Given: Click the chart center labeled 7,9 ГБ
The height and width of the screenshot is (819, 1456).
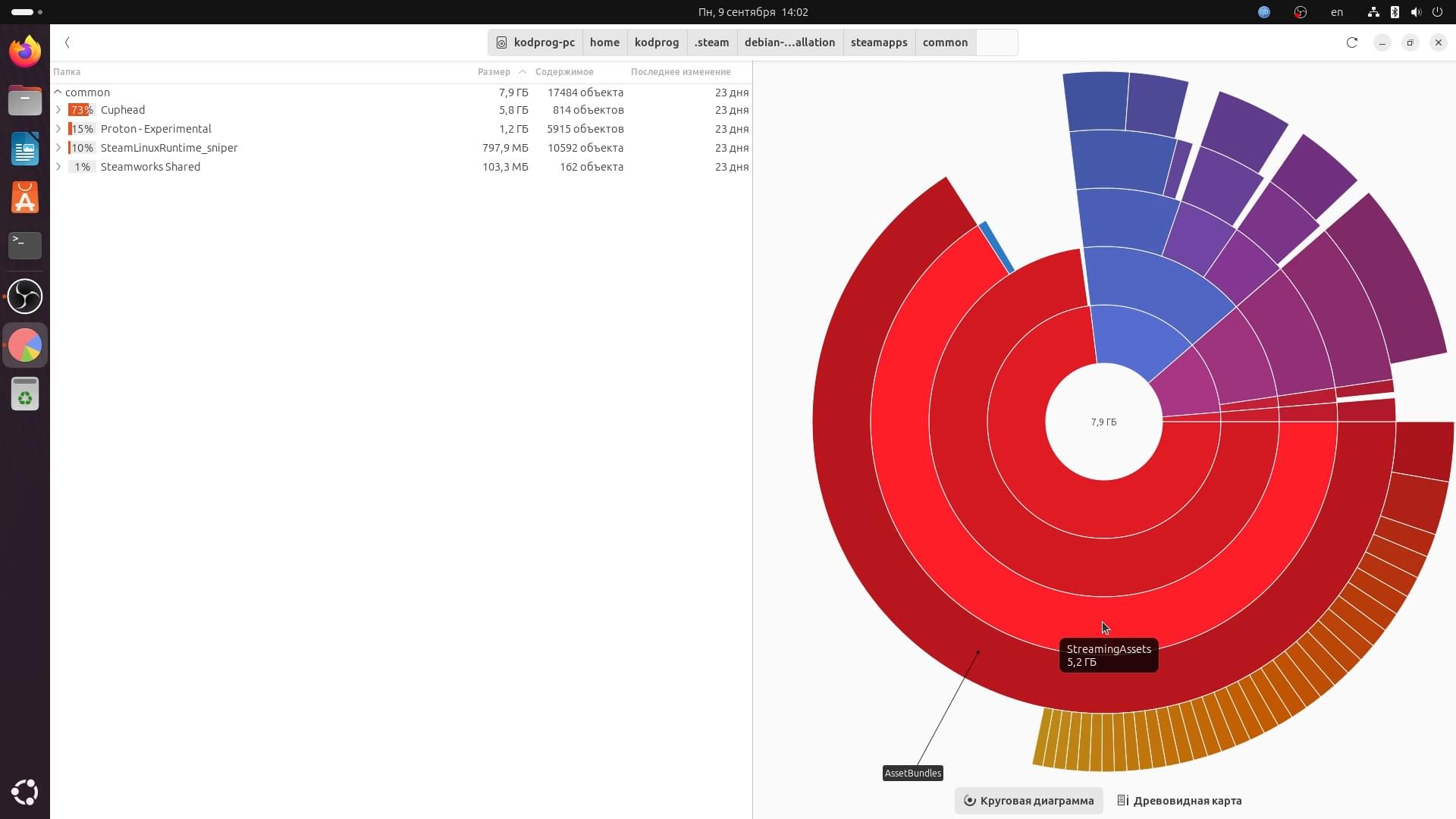Looking at the screenshot, I should pyautogui.click(x=1103, y=422).
